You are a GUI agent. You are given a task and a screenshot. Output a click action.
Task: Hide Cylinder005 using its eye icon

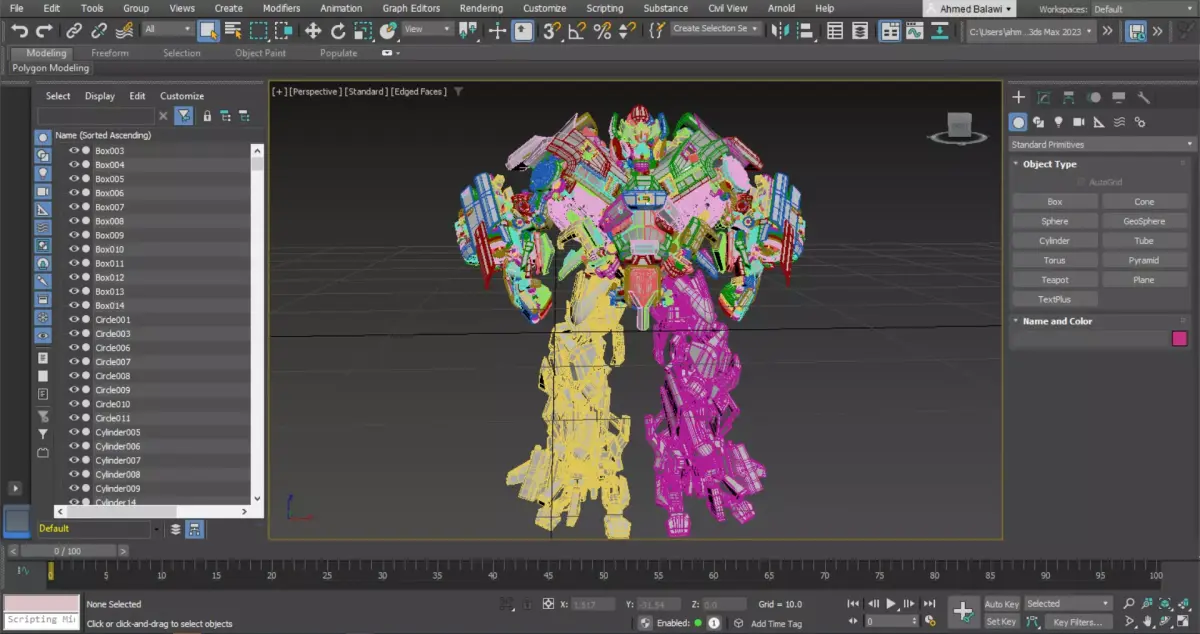(74, 432)
